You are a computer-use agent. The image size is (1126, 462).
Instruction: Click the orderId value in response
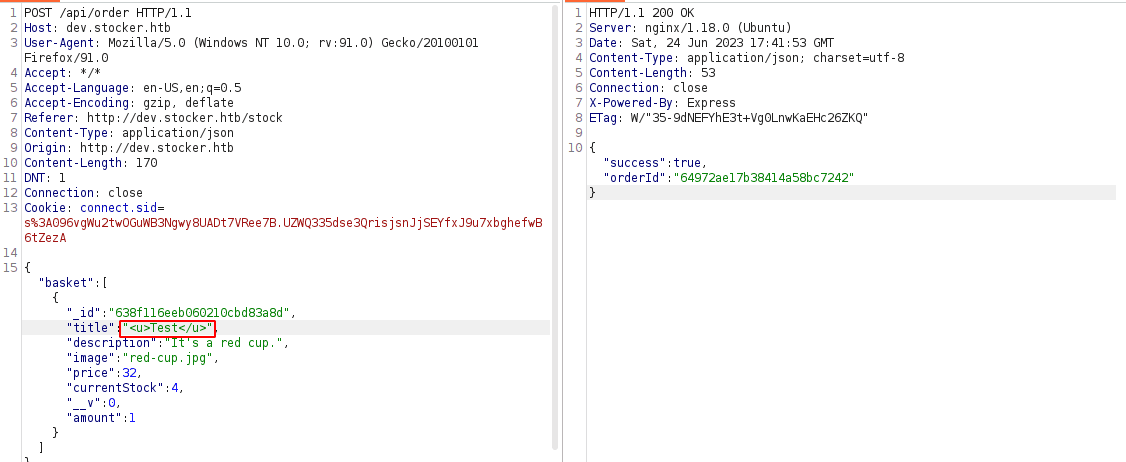pos(766,178)
